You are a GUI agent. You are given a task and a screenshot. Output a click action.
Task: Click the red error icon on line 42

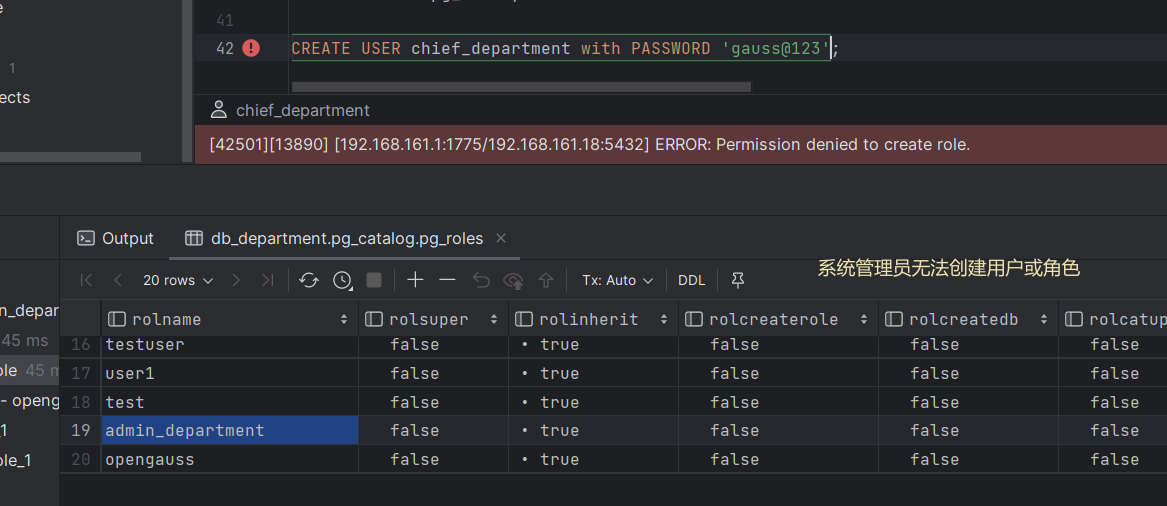251,48
